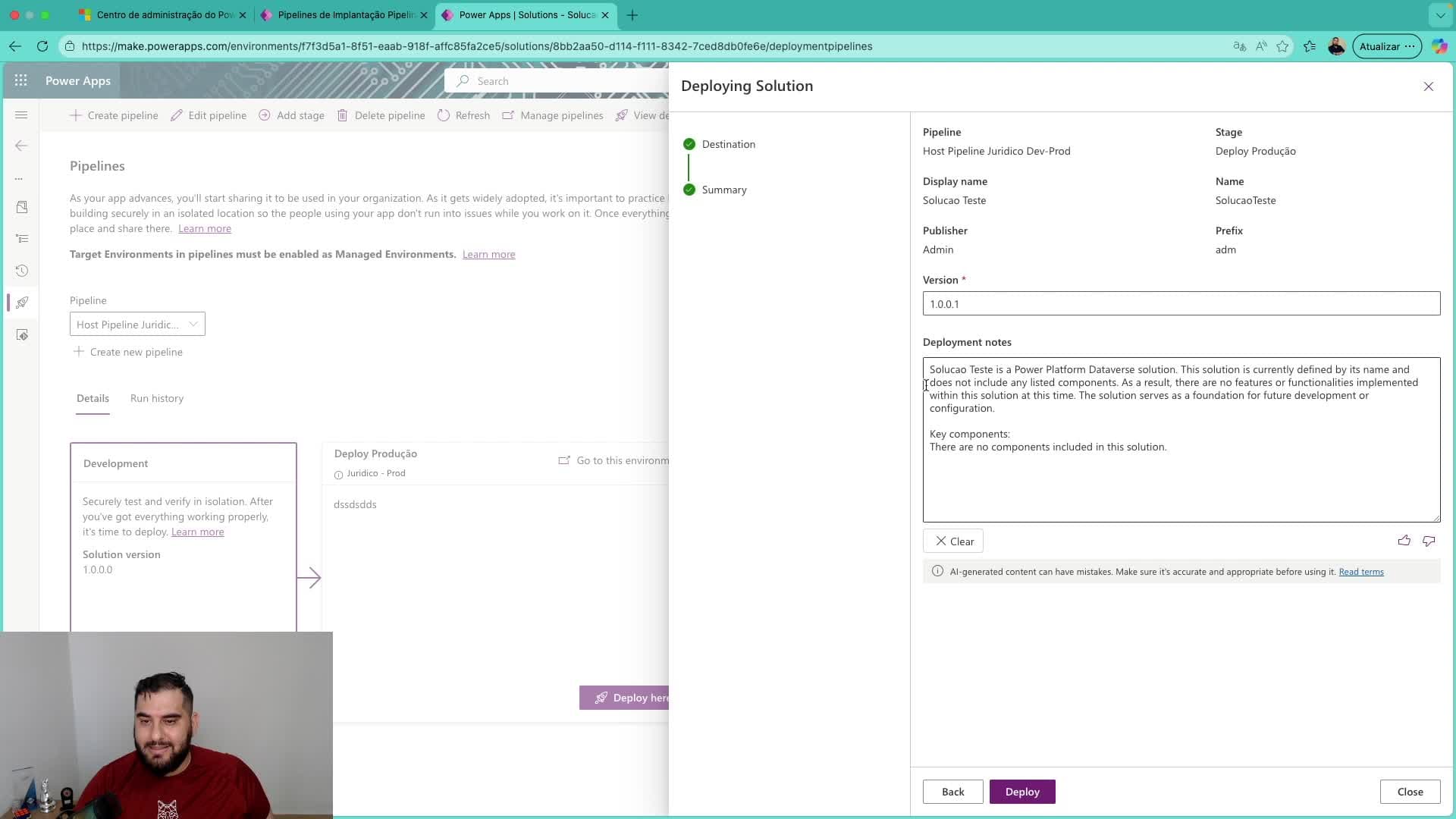1456x819 pixels.
Task: Open the sidebar overflow ellipsis menu
Action: pos(21,179)
